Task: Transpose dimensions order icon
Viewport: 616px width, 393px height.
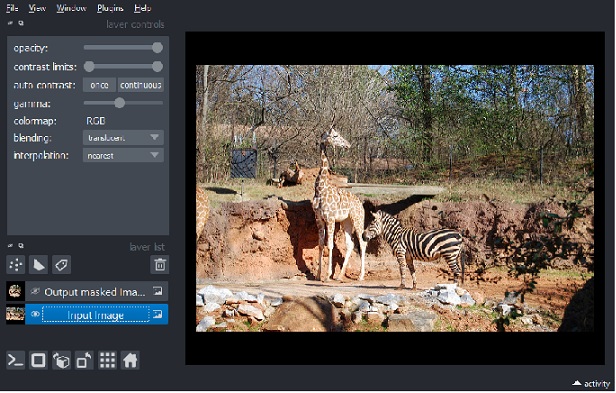Action: 84,360
